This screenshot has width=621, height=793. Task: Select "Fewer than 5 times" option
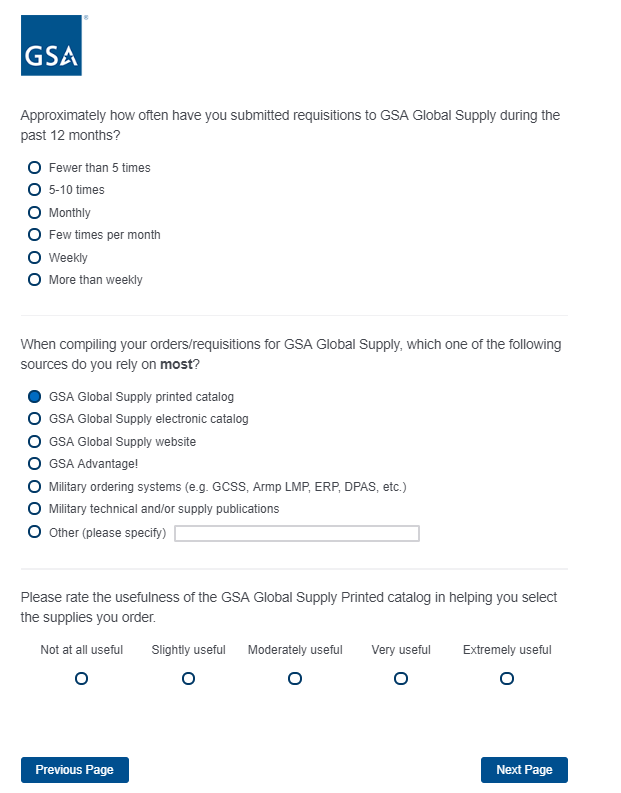pyautogui.click(x=35, y=168)
